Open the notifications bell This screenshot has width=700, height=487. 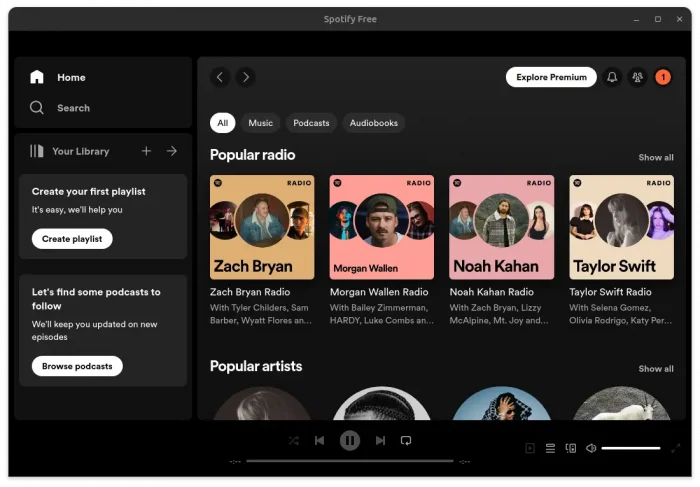click(612, 77)
